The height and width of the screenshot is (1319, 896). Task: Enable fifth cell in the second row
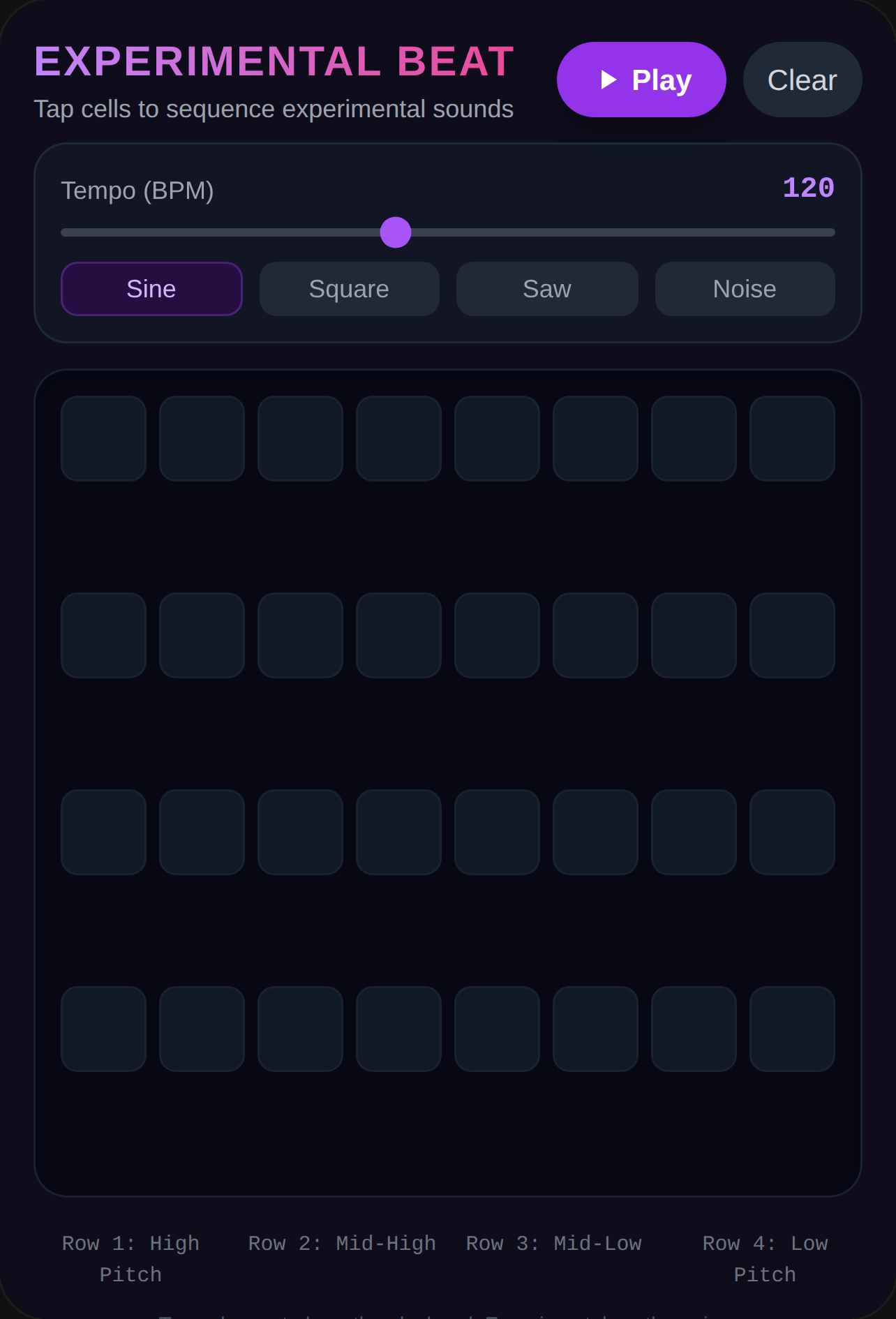[498, 635]
